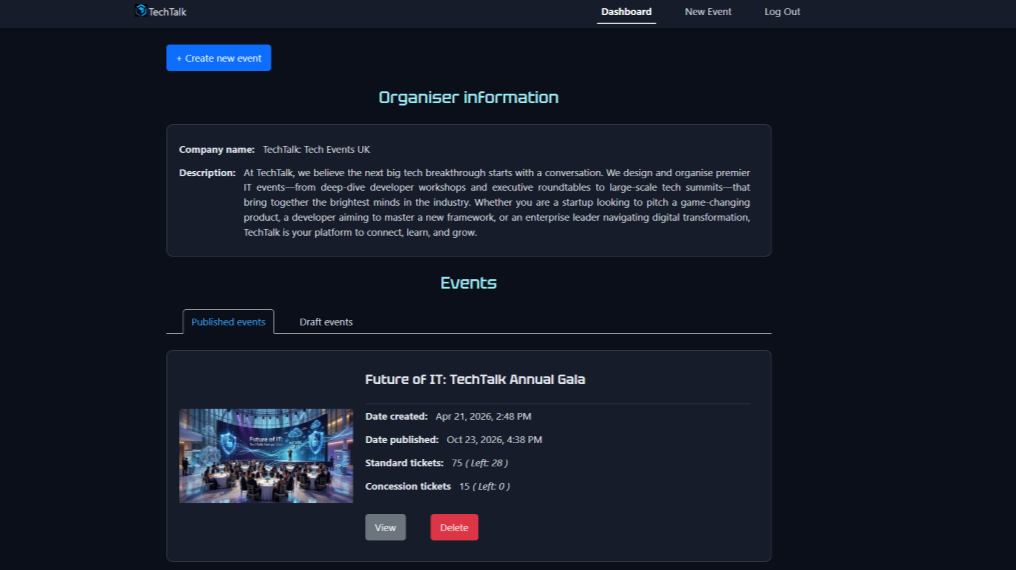
Task: Select the Published events tab
Action: 228,322
